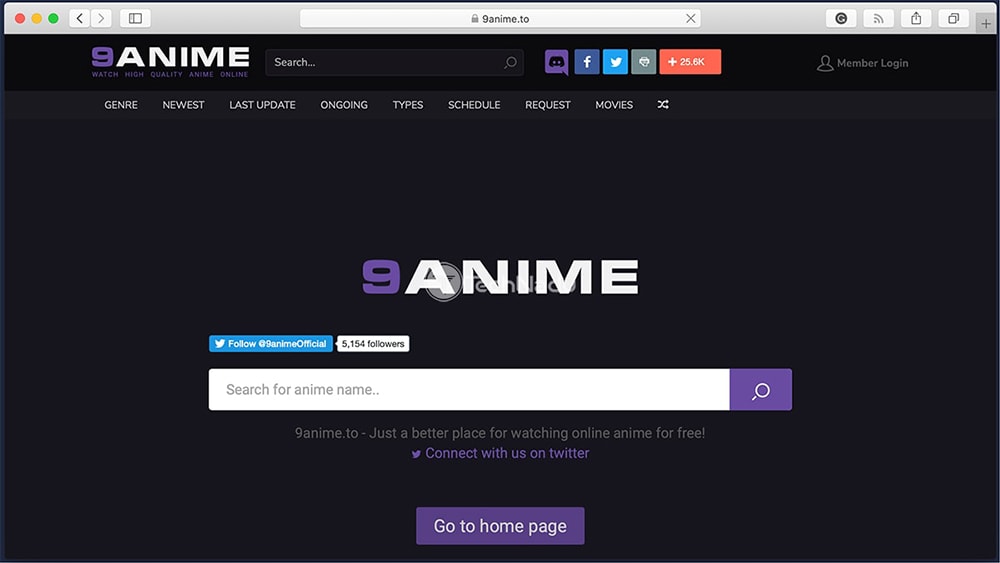The width and height of the screenshot is (1000, 563).
Task: Select ONGOING in navigation
Action: [x=344, y=105]
